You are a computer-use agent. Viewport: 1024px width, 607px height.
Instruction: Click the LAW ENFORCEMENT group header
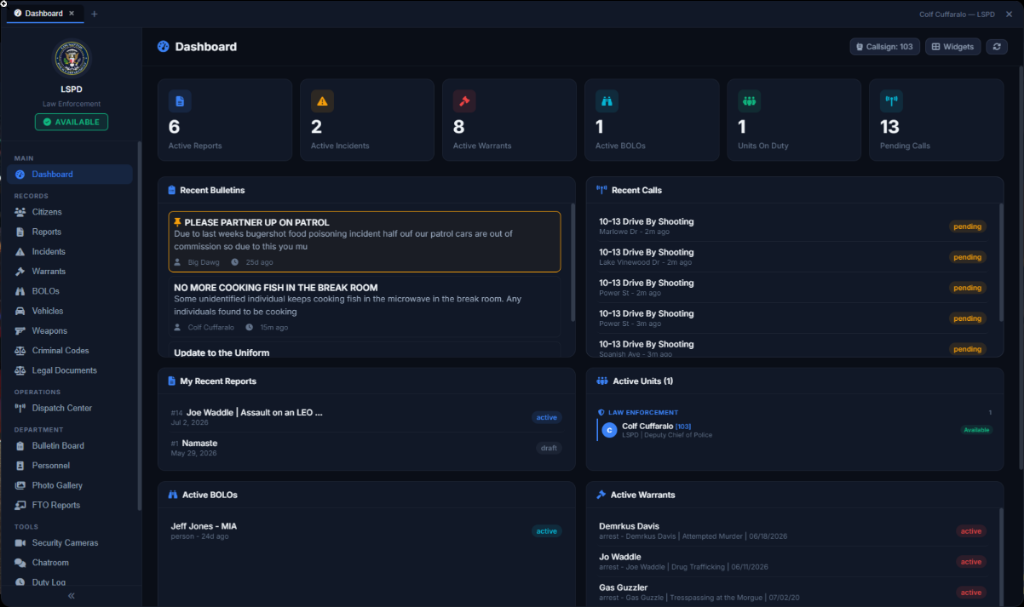(795, 412)
